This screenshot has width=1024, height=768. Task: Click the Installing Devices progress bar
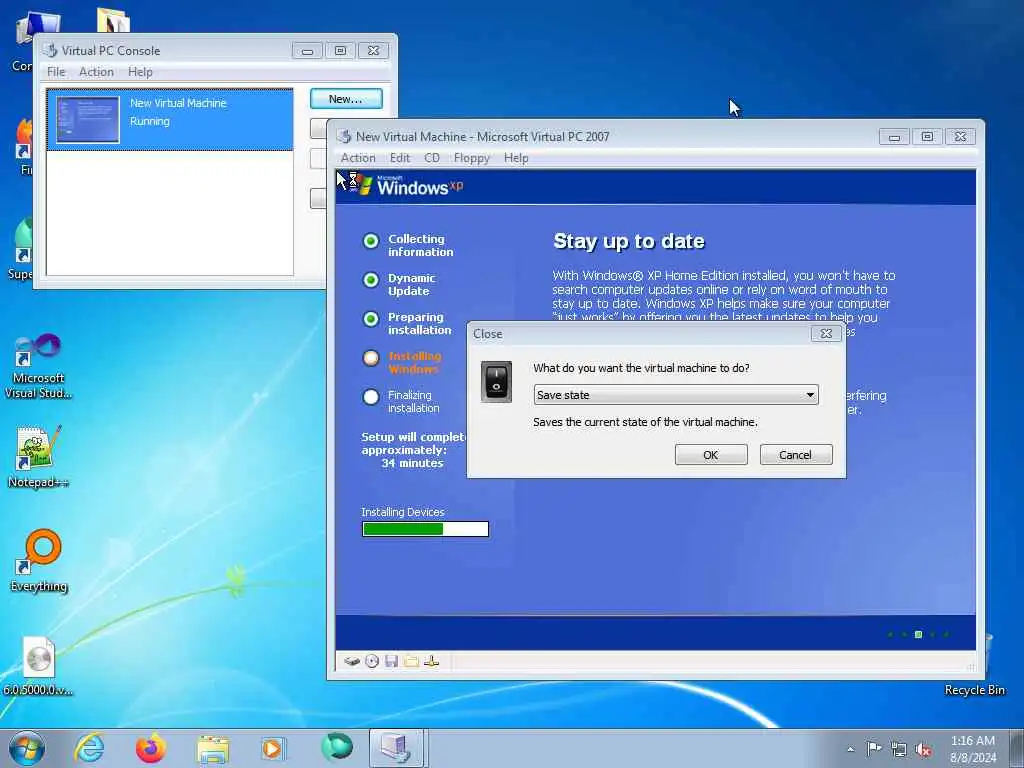point(425,529)
